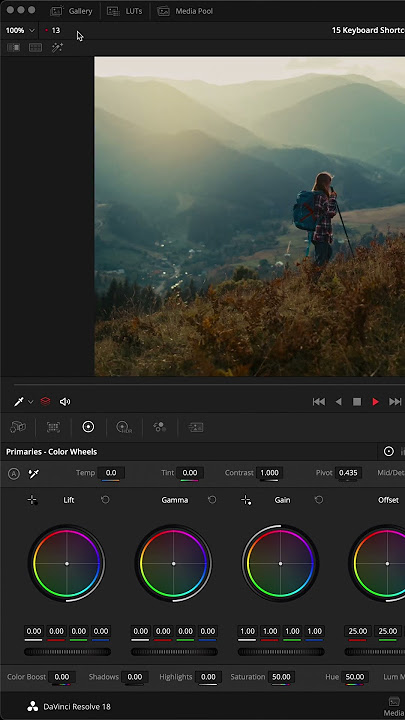The height and width of the screenshot is (720, 405).
Task: Open the HDR color wheels palette
Action: 124,427
